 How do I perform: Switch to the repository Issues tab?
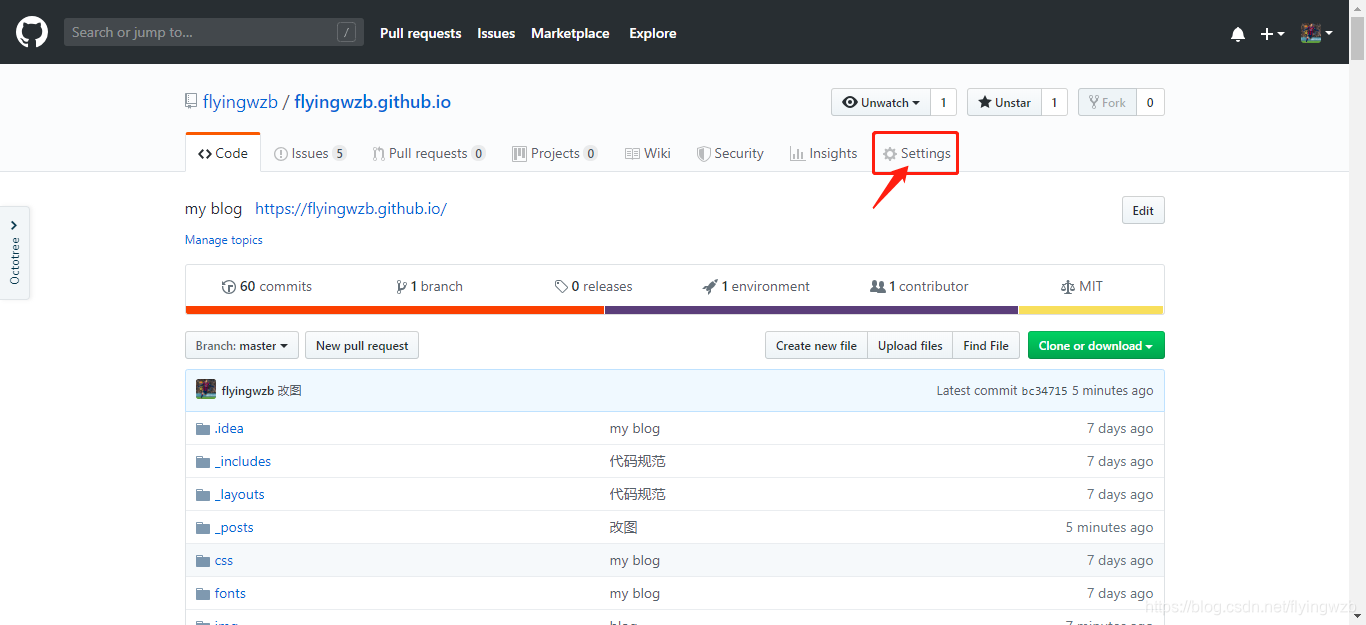point(310,153)
